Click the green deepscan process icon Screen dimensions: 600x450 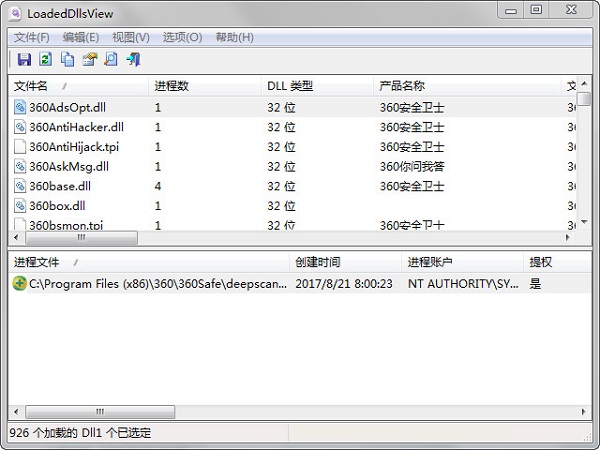click(19, 284)
